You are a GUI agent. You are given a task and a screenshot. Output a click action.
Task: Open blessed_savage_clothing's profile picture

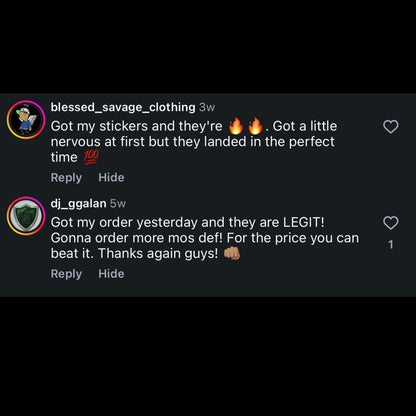(x=26, y=119)
